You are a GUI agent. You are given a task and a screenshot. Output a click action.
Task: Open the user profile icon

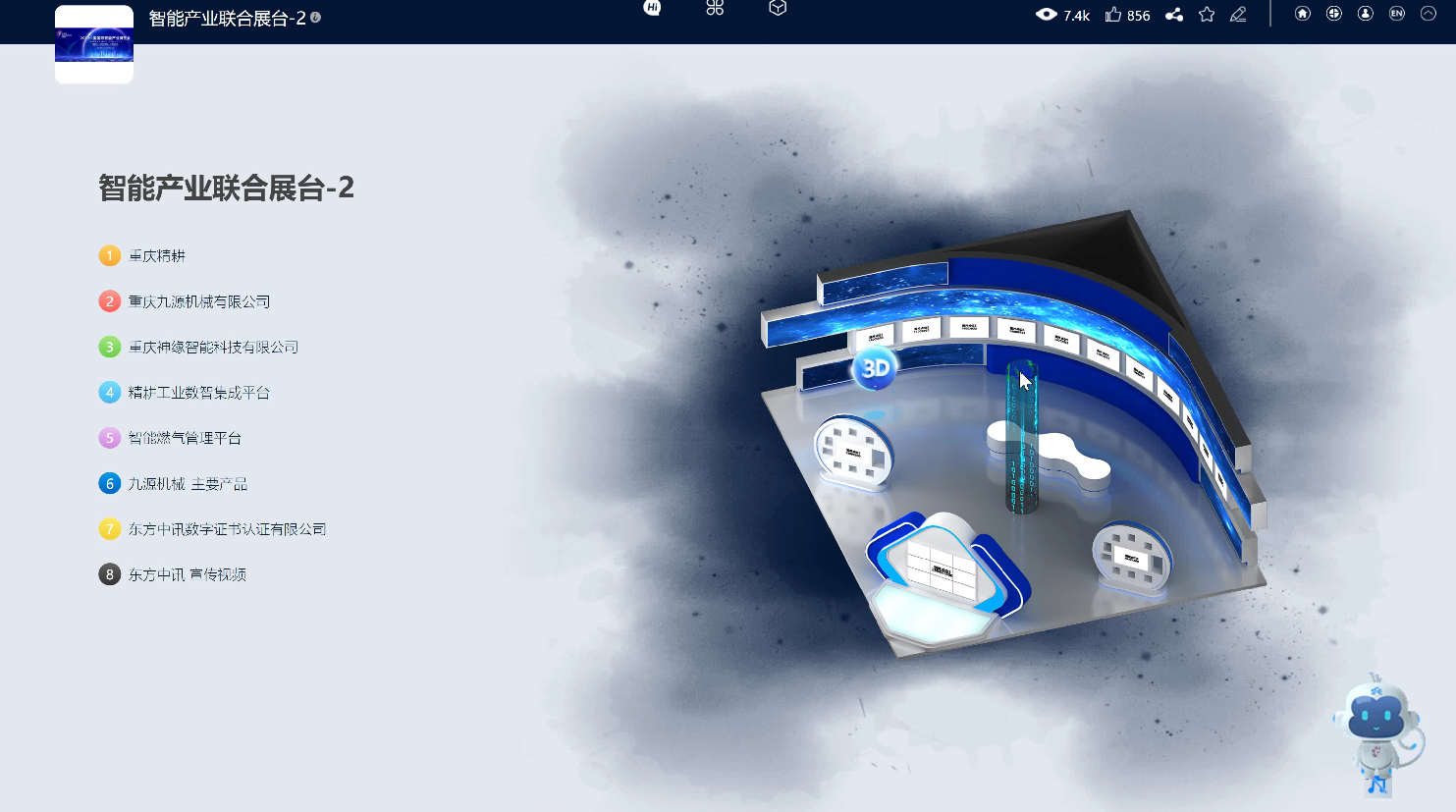1366,14
